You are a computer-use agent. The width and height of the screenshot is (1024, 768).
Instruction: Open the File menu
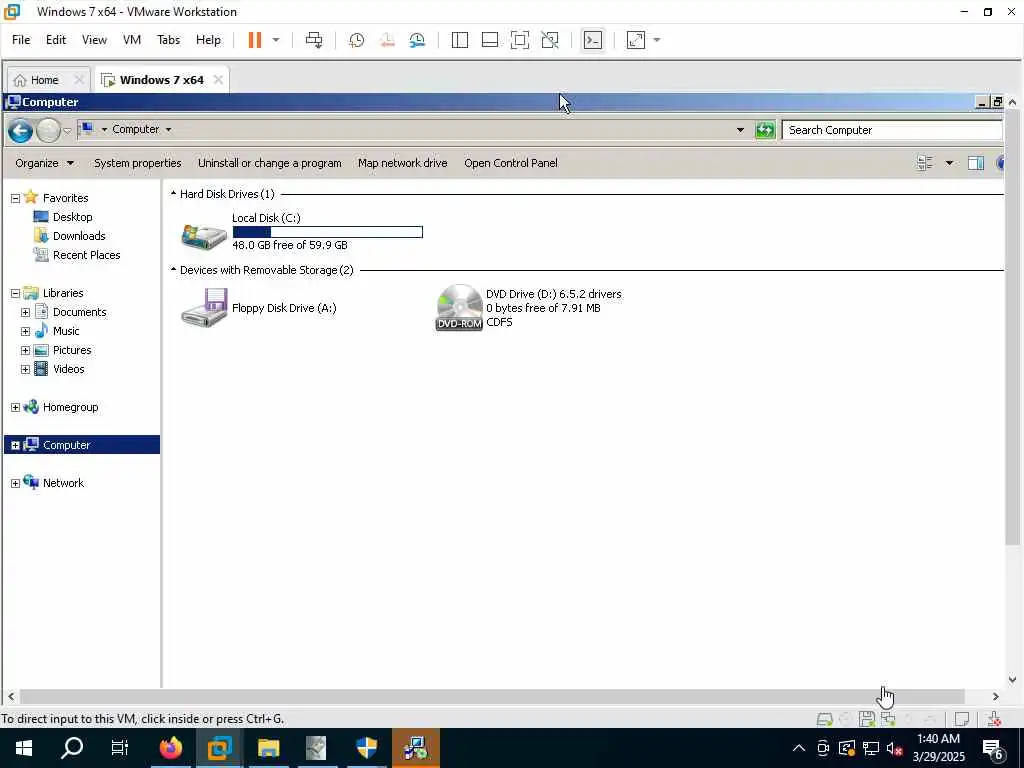tap(21, 40)
